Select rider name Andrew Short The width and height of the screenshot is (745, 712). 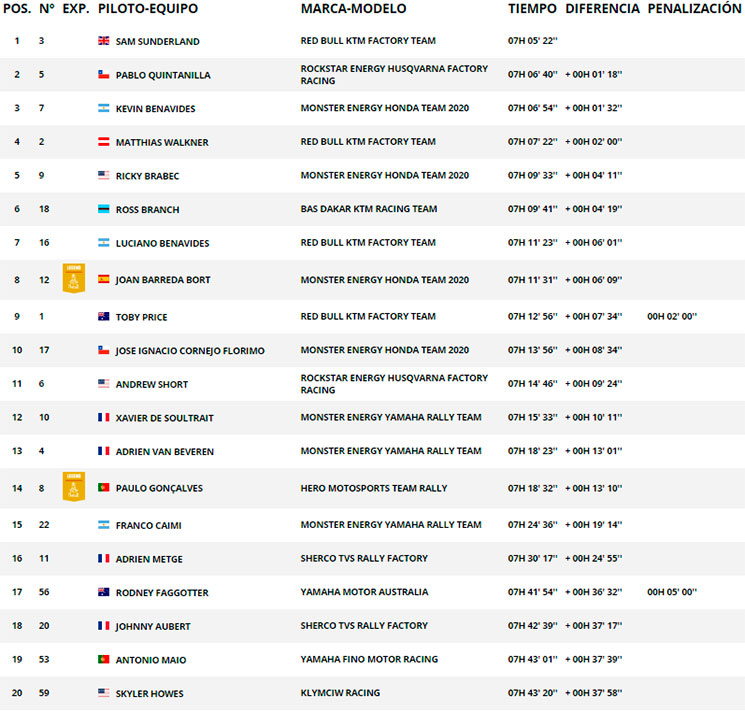coord(152,384)
